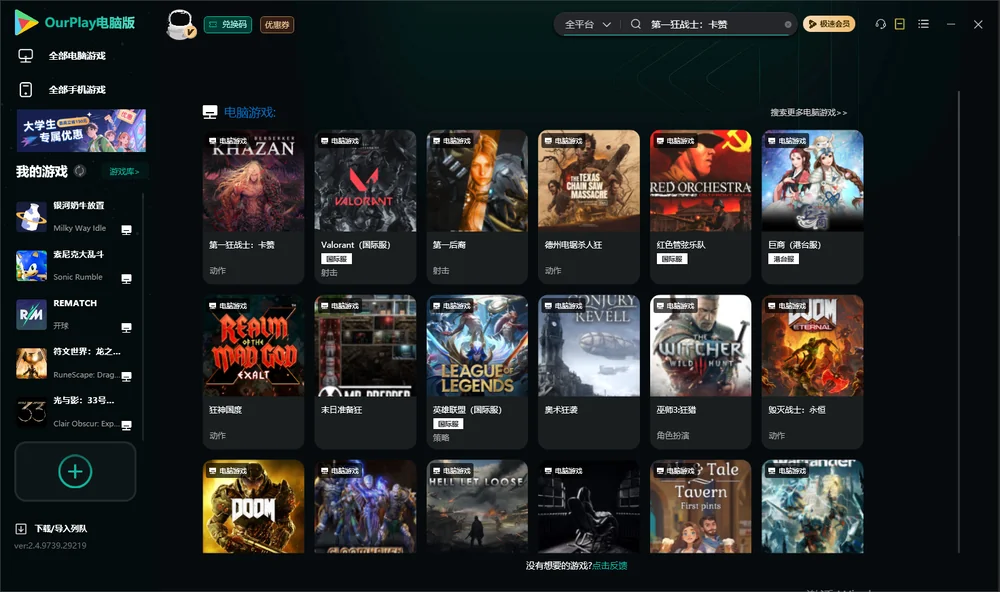Open the 大学生专属优惠 banner

click(82, 130)
